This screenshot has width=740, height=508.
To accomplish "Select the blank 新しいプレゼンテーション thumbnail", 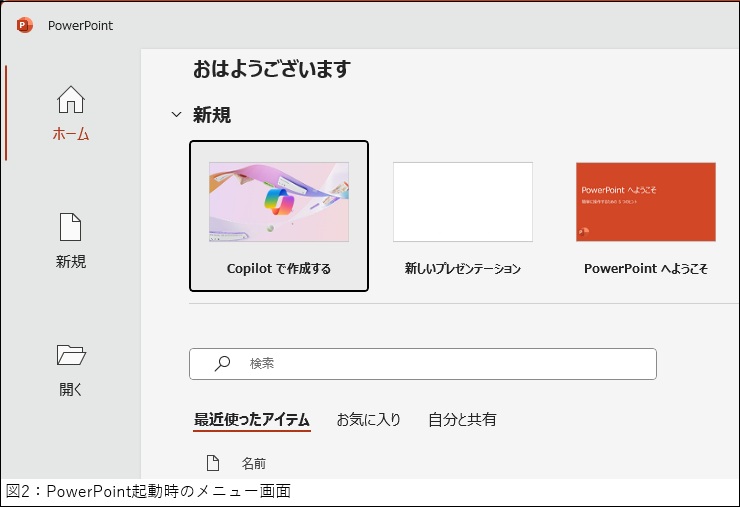I will [x=462, y=202].
